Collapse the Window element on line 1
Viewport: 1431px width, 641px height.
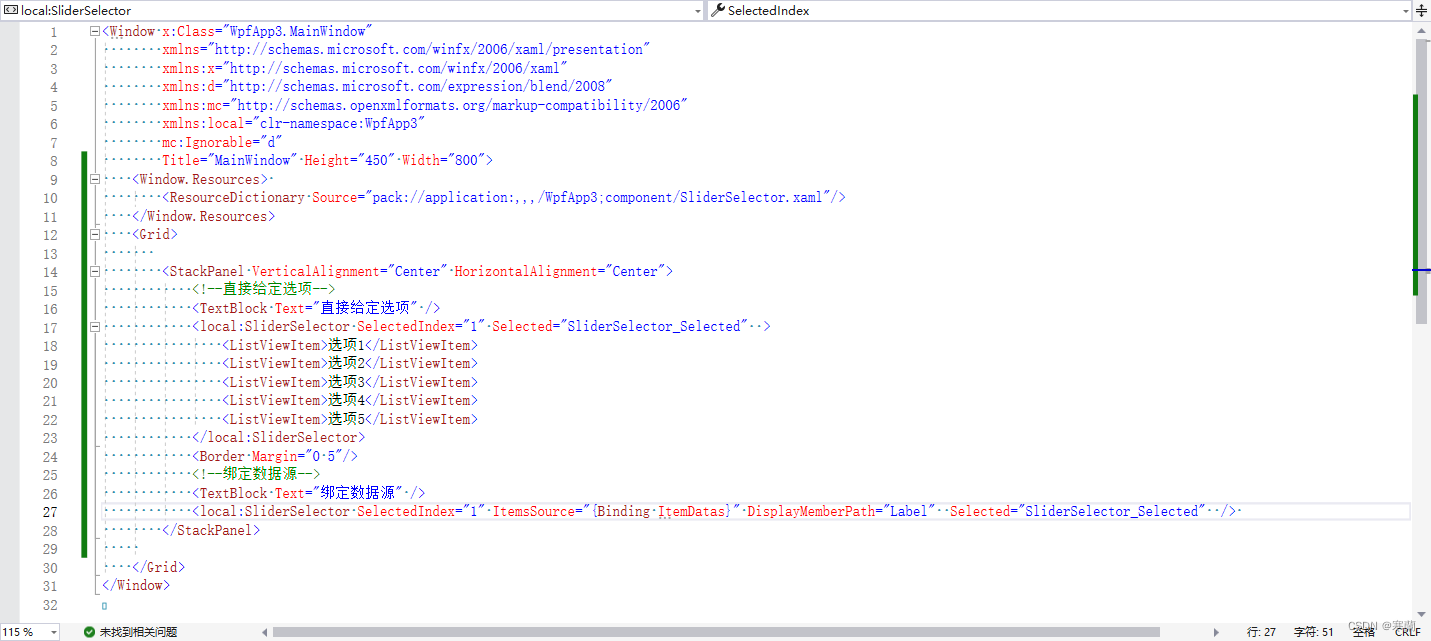tap(94, 30)
